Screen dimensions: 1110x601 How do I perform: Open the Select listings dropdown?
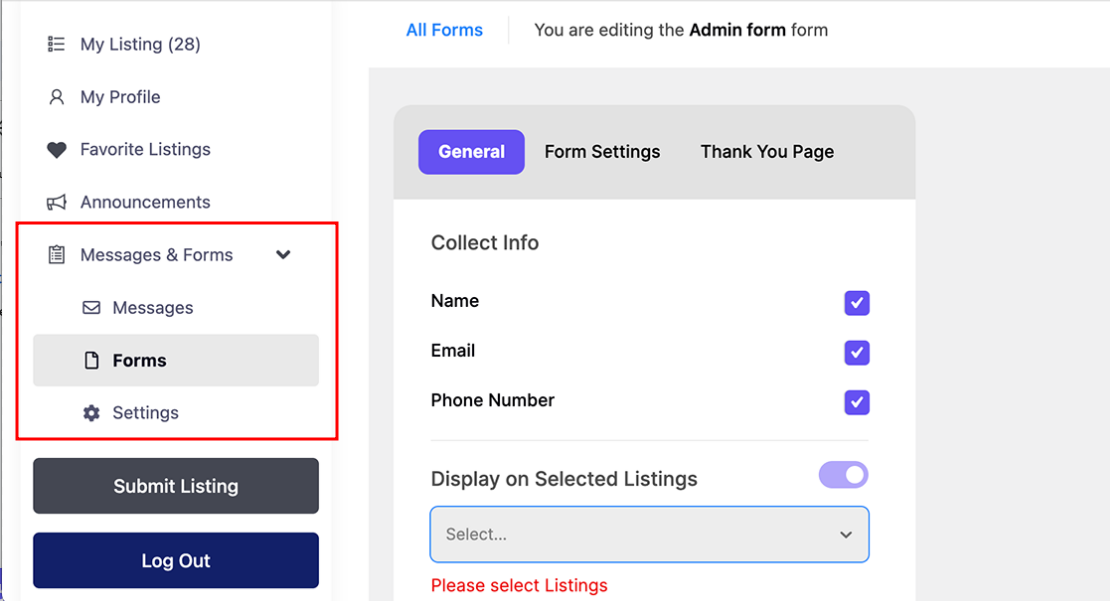pyautogui.click(x=630, y=535)
